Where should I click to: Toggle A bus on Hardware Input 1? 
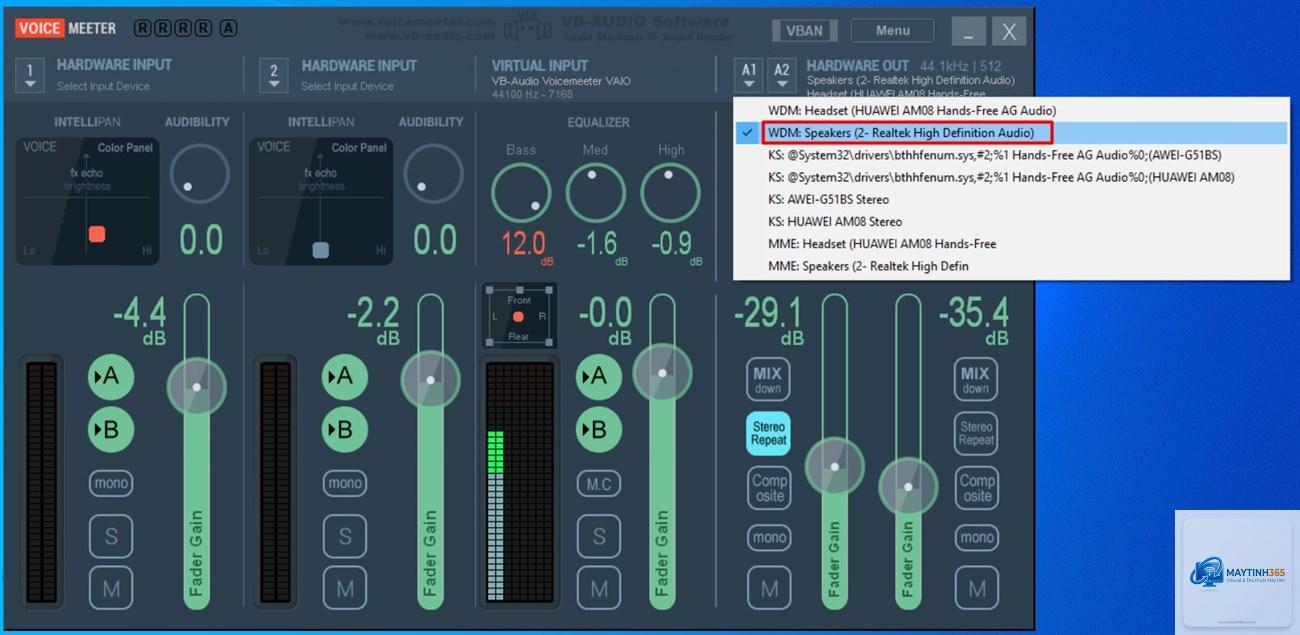tap(111, 376)
